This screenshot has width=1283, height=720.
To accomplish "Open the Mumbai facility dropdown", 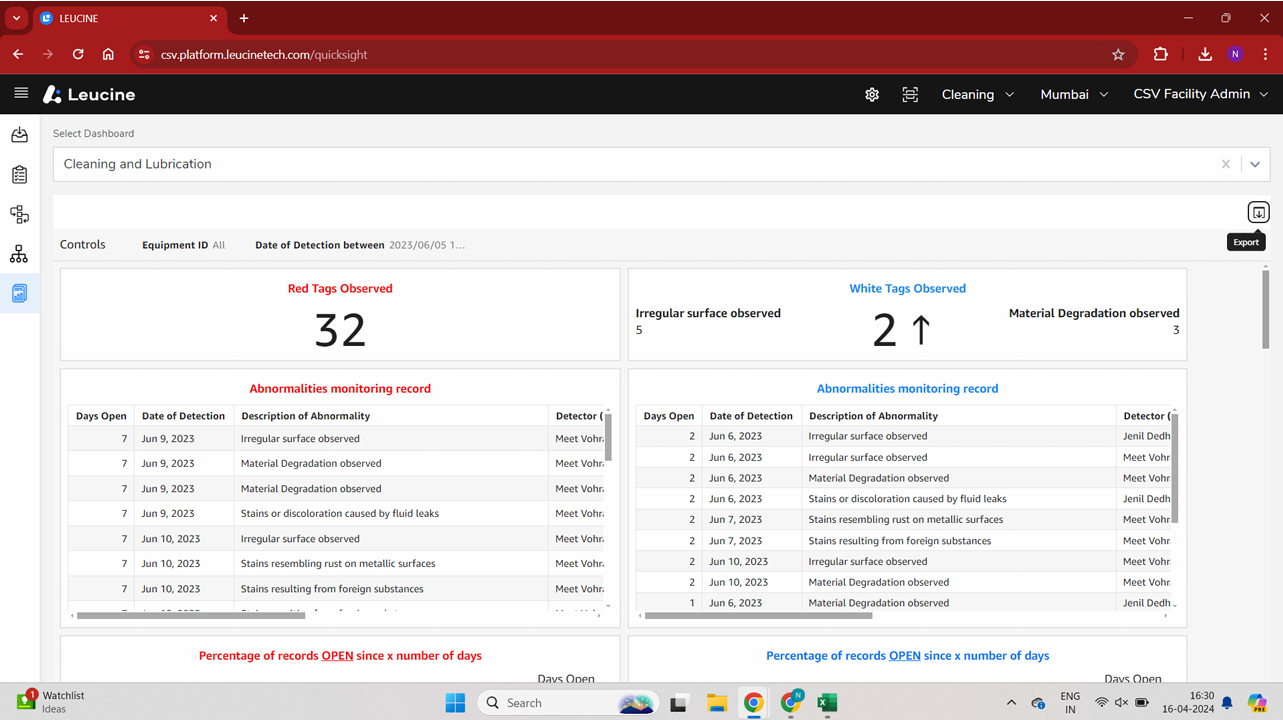I will (x=1074, y=94).
